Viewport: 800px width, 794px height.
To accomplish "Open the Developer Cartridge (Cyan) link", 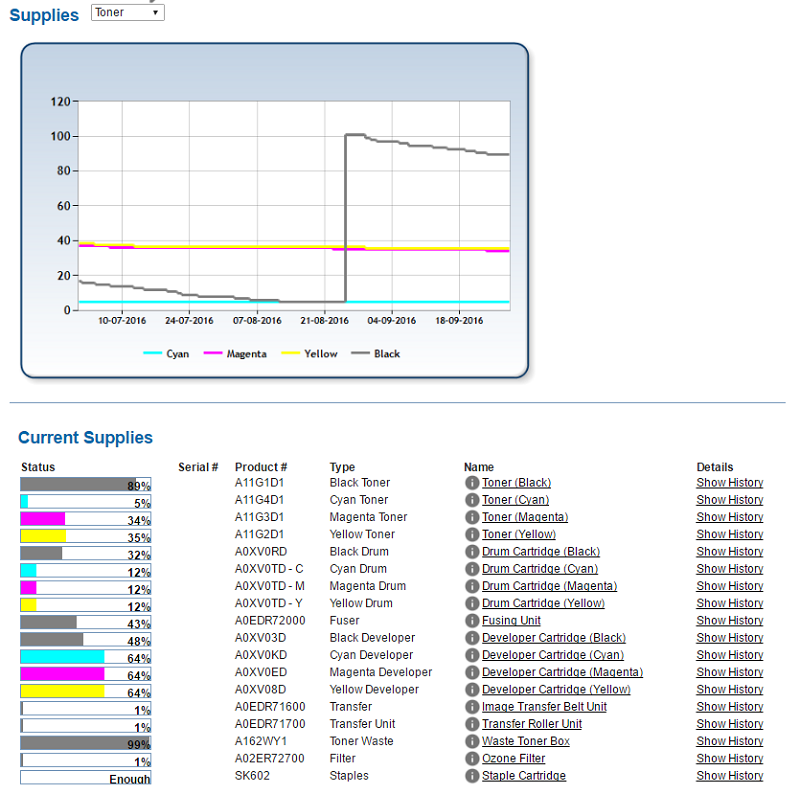I will click(553, 655).
